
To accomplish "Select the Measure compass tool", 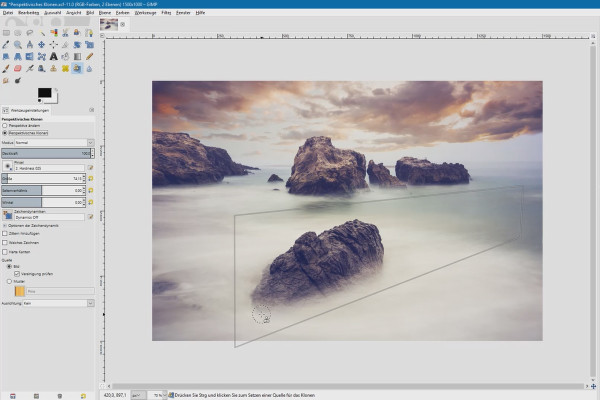I will click(30, 45).
